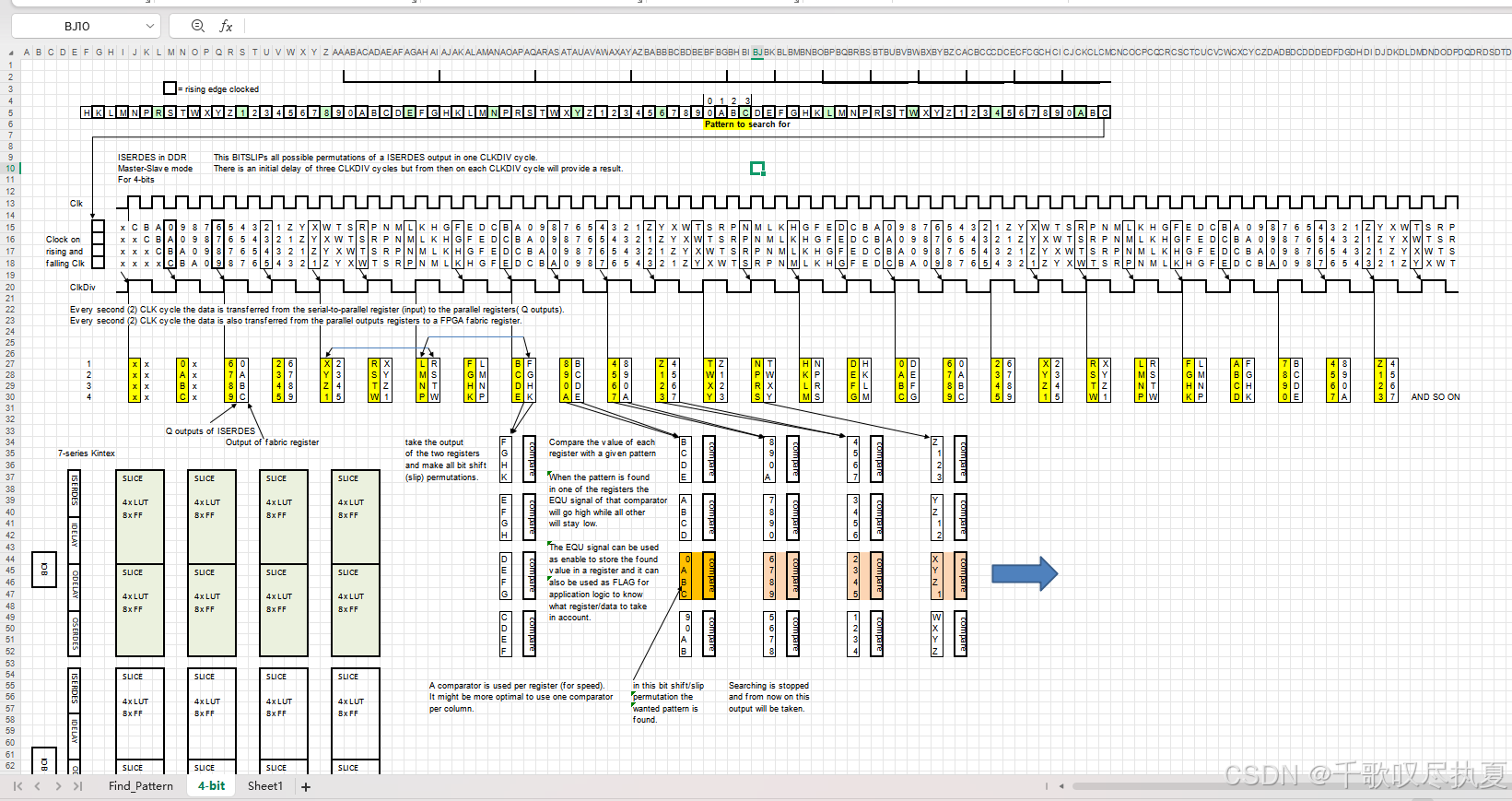The image size is (1512, 801).
Task: Click the '7-series Kintex' label
Action: pos(87,454)
